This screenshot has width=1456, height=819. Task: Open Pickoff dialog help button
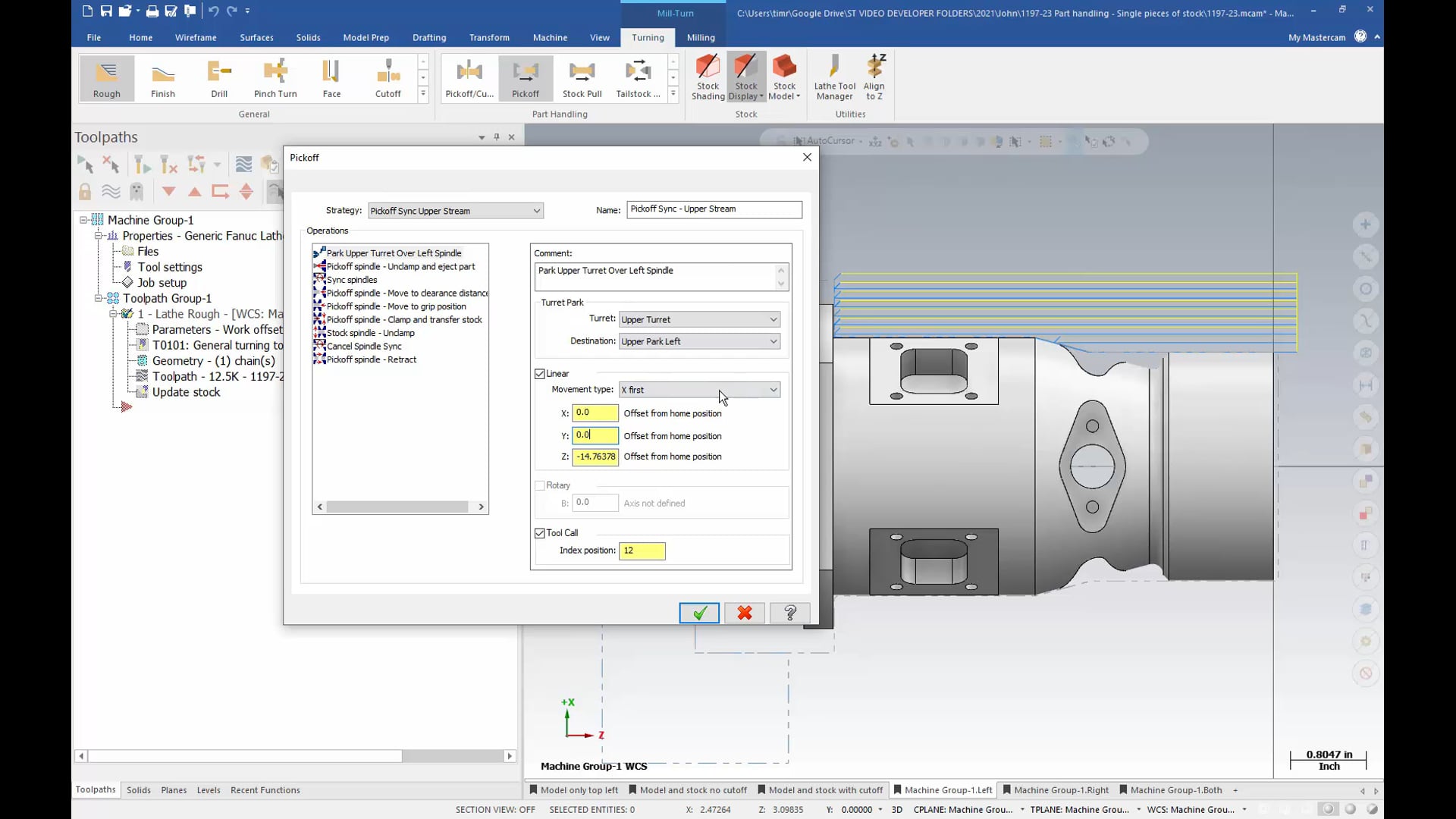pyautogui.click(x=790, y=613)
